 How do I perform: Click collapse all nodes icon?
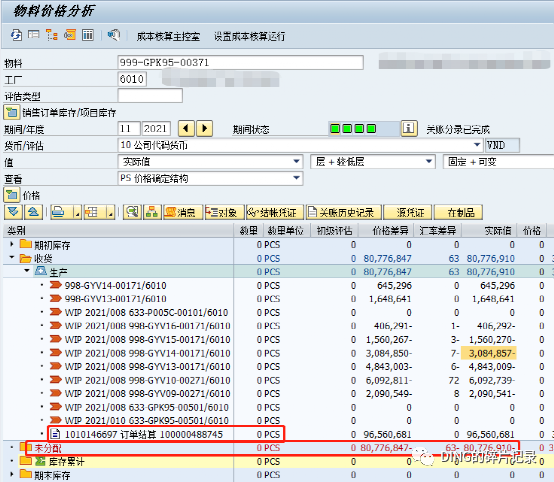33,212
